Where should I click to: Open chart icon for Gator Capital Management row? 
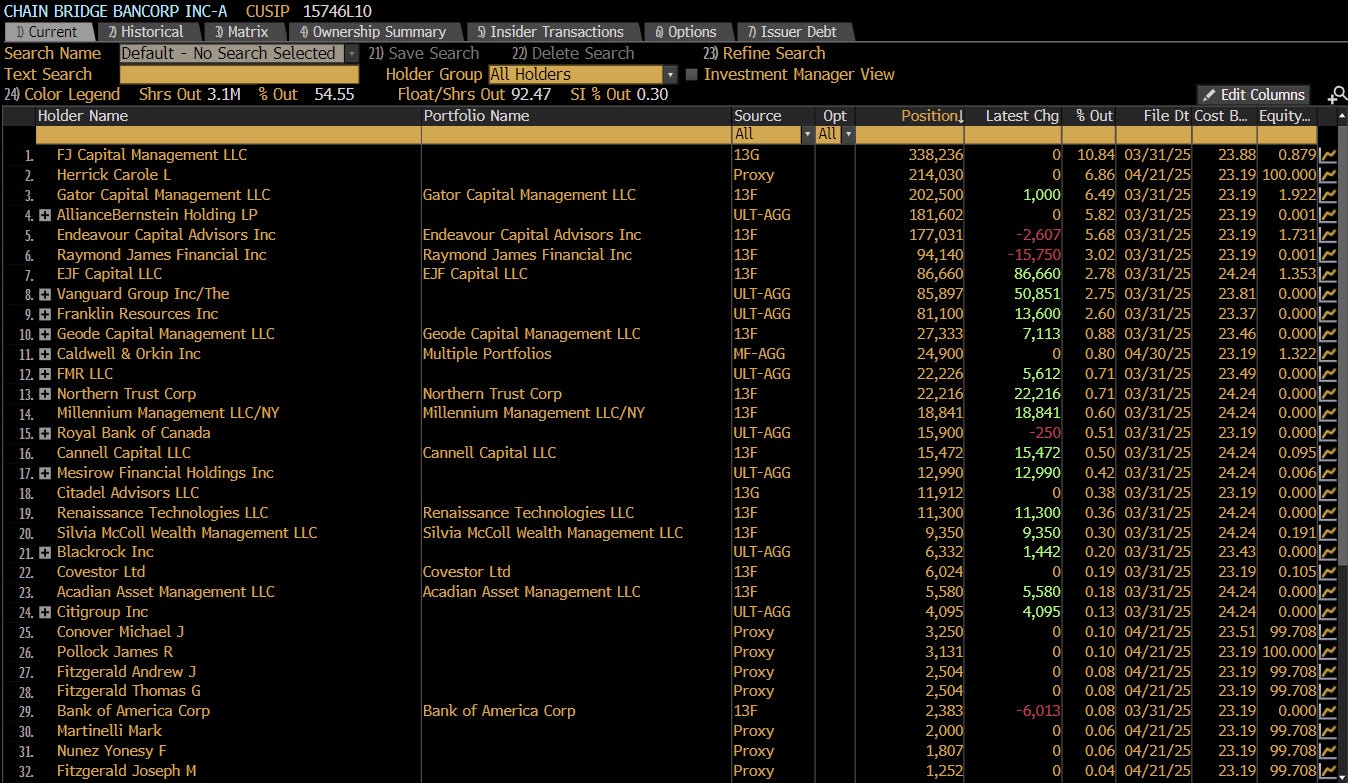pyautogui.click(x=1328, y=195)
